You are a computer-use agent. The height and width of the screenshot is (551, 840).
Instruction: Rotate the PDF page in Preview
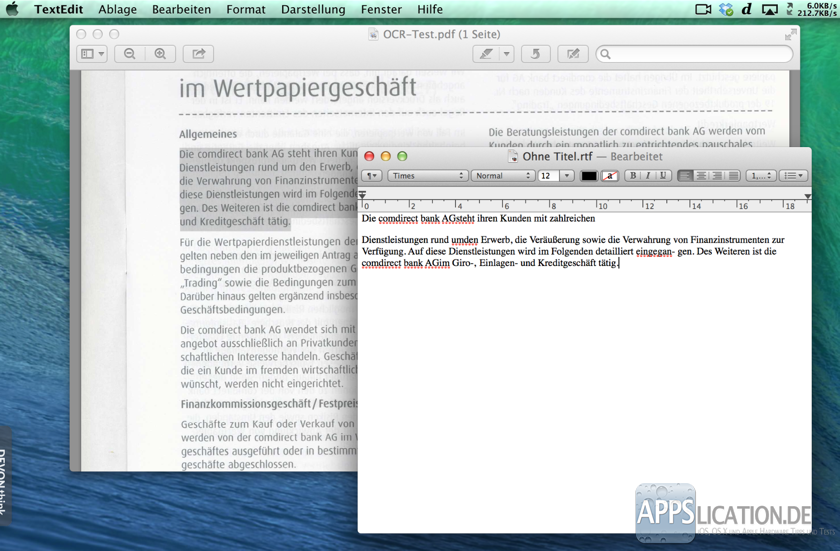(x=535, y=54)
